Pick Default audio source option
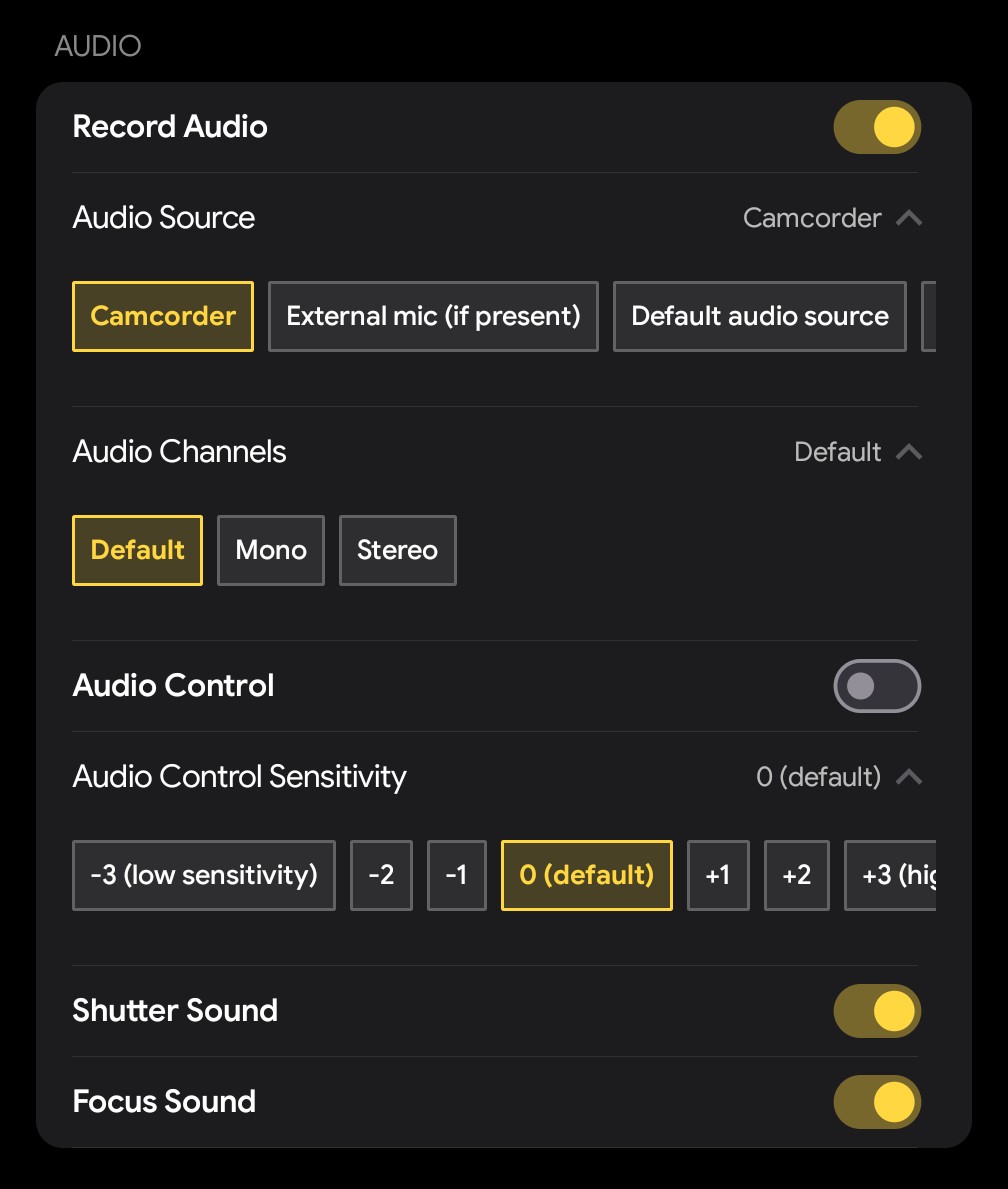 [x=759, y=316]
